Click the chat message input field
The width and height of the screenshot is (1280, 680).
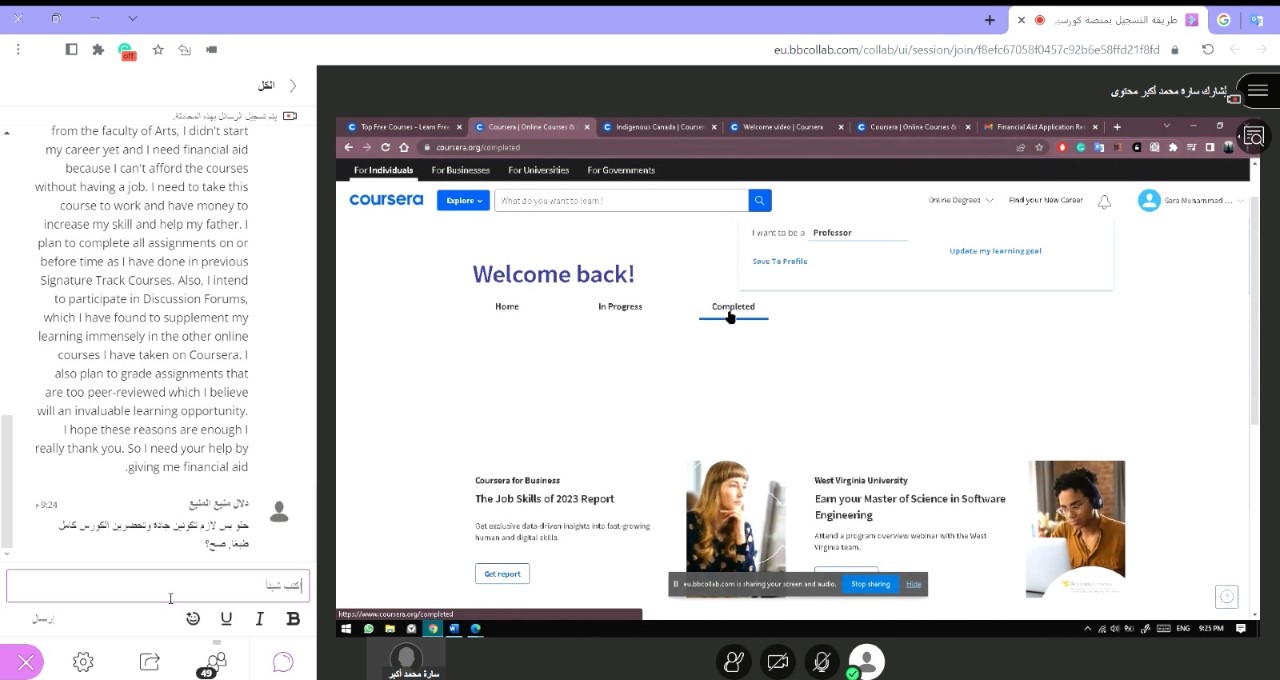tap(157, 586)
